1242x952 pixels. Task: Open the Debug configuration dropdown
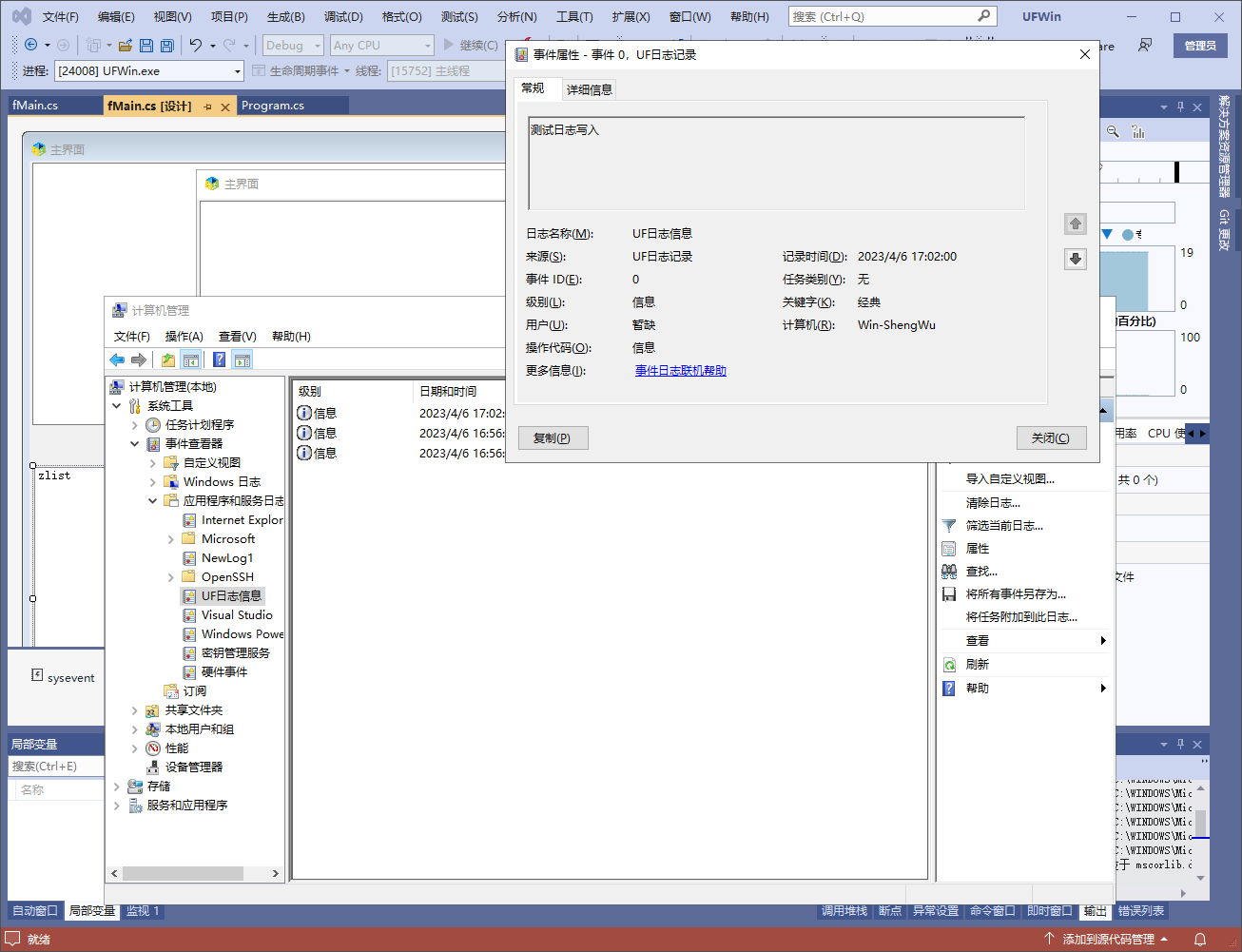click(x=293, y=45)
